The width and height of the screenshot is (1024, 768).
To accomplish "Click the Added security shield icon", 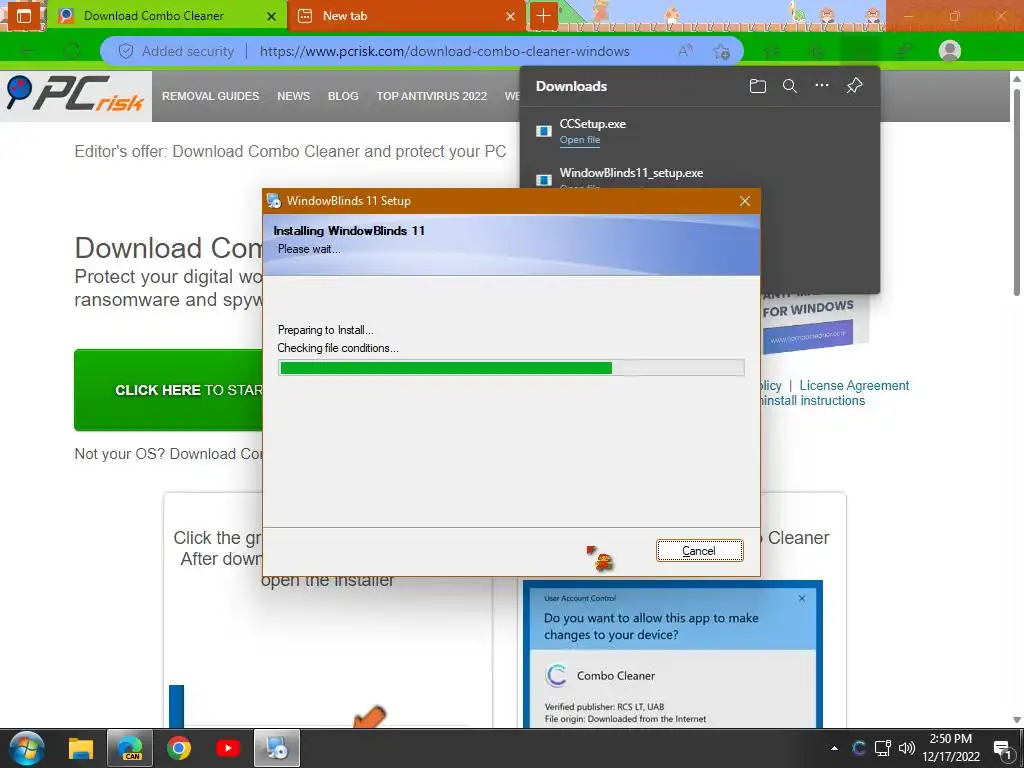I will (x=125, y=51).
